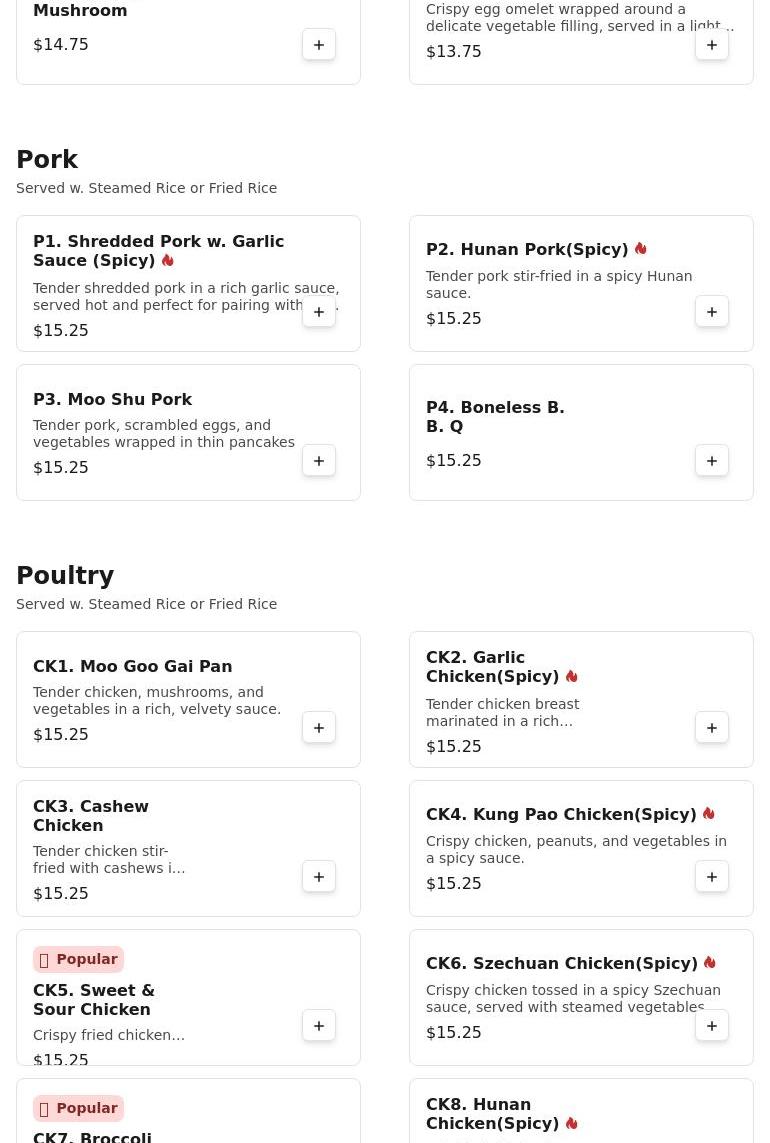The height and width of the screenshot is (1143, 770).
Task: Click the P2 Hunan Pork(Spicy) title
Action: pyautogui.click(x=526, y=250)
